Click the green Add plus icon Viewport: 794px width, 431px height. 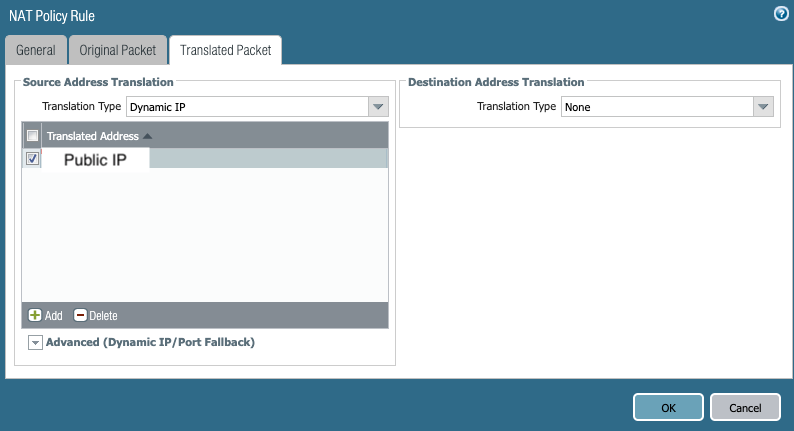tap(34, 315)
